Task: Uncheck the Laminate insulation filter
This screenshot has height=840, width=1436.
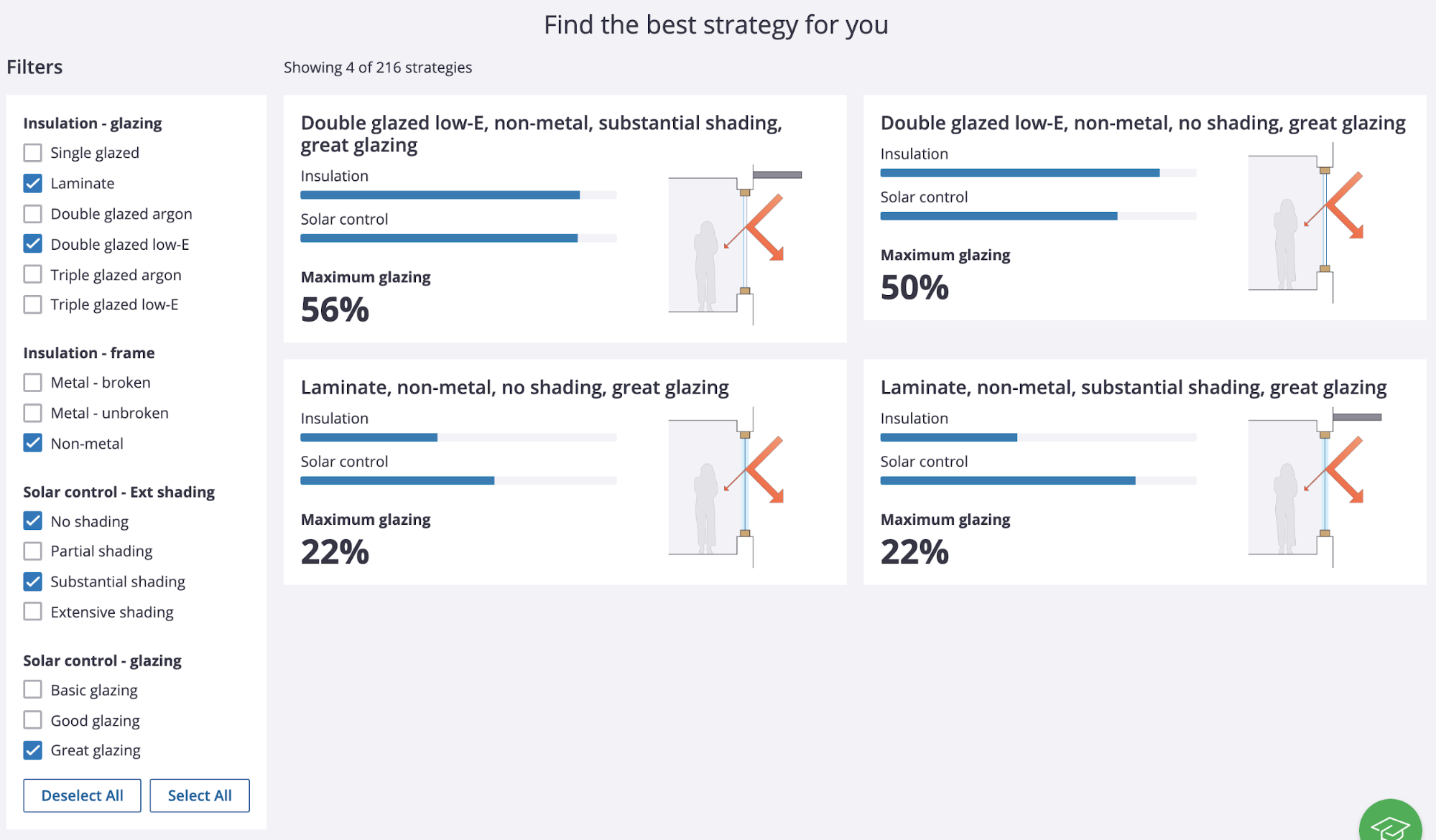Action: [x=33, y=183]
